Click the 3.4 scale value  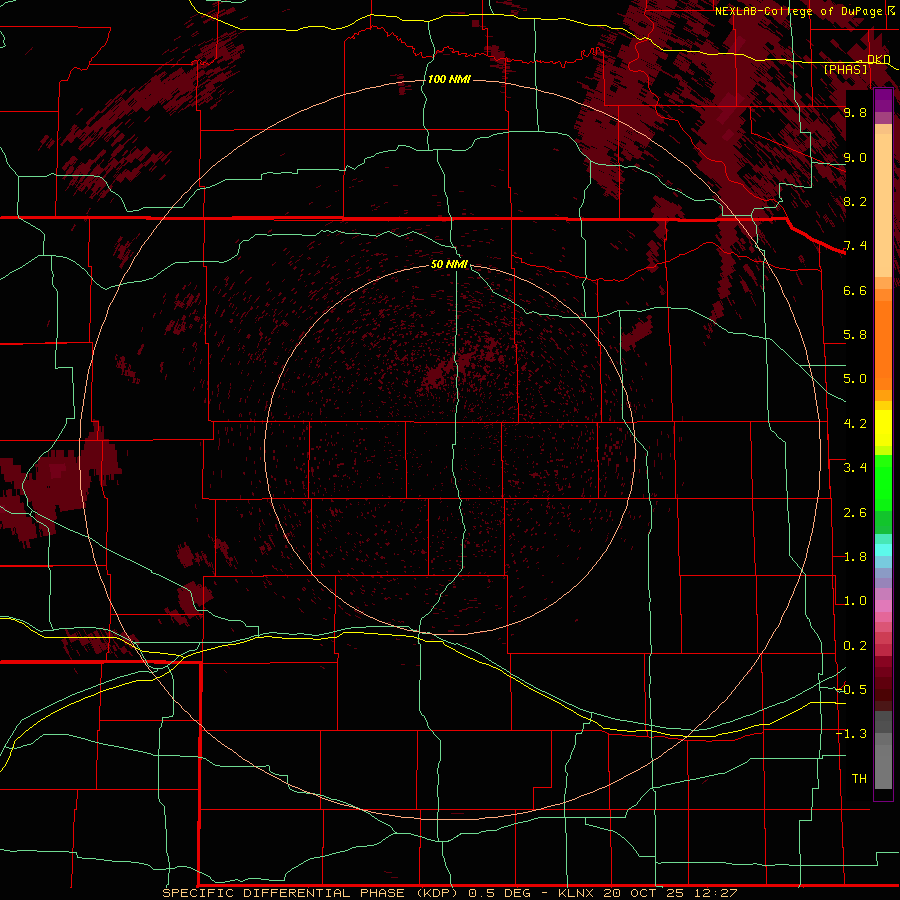coord(855,468)
